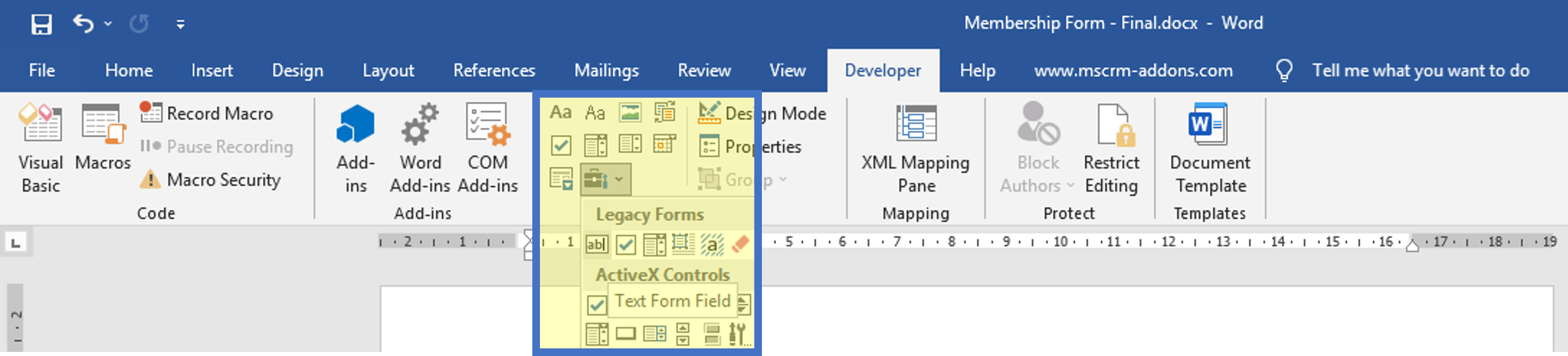Open the Layout tab
The width and height of the screenshot is (1568, 356).
click(x=389, y=71)
